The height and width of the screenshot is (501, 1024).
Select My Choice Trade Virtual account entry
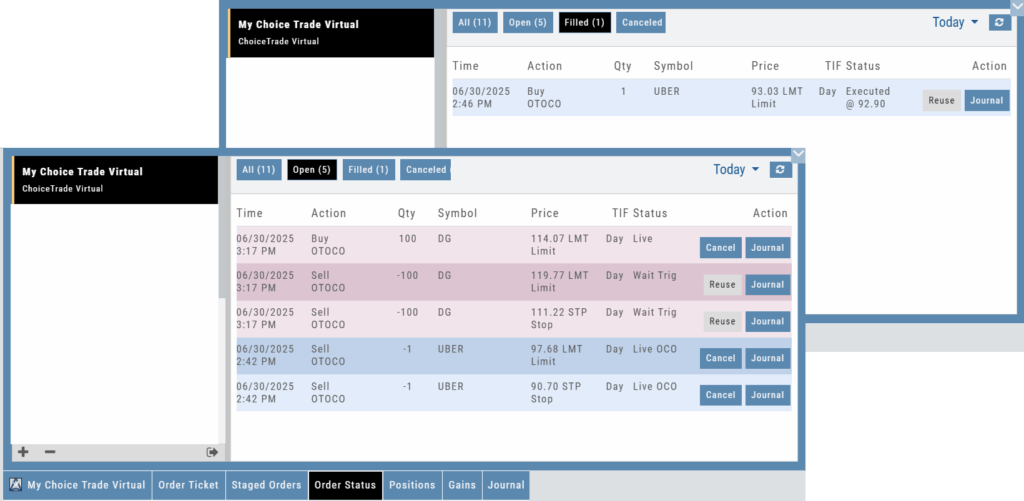tap(115, 179)
